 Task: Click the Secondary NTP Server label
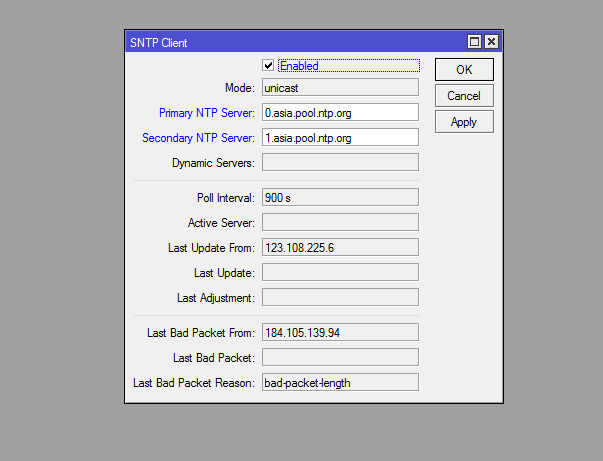pyautogui.click(x=198, y=138)
